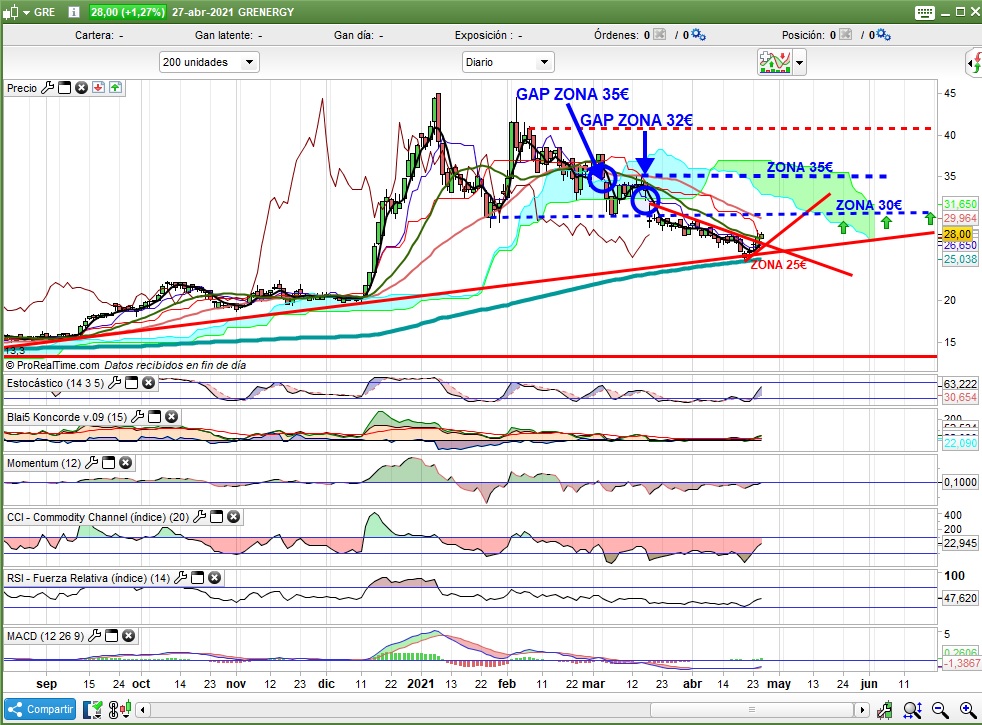
Task: Close position using Posición X icon
Action: pos(845,34)
